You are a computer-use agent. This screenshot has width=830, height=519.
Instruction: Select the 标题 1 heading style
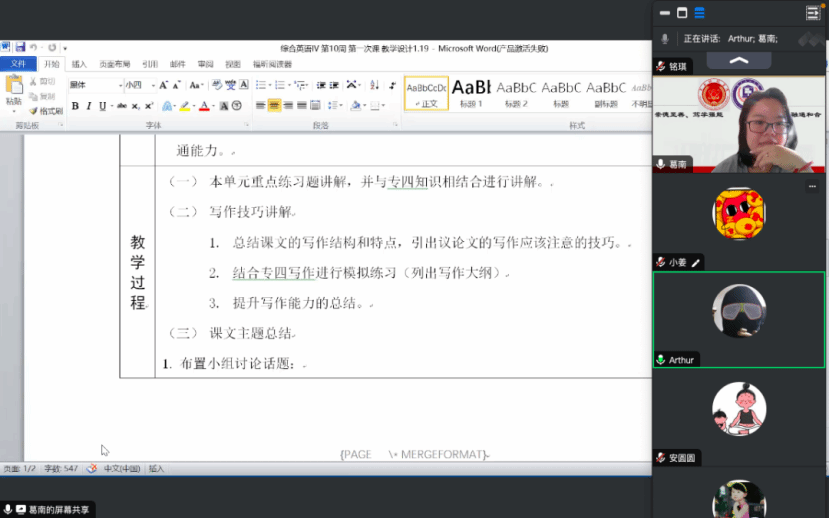tap(471, 93)
